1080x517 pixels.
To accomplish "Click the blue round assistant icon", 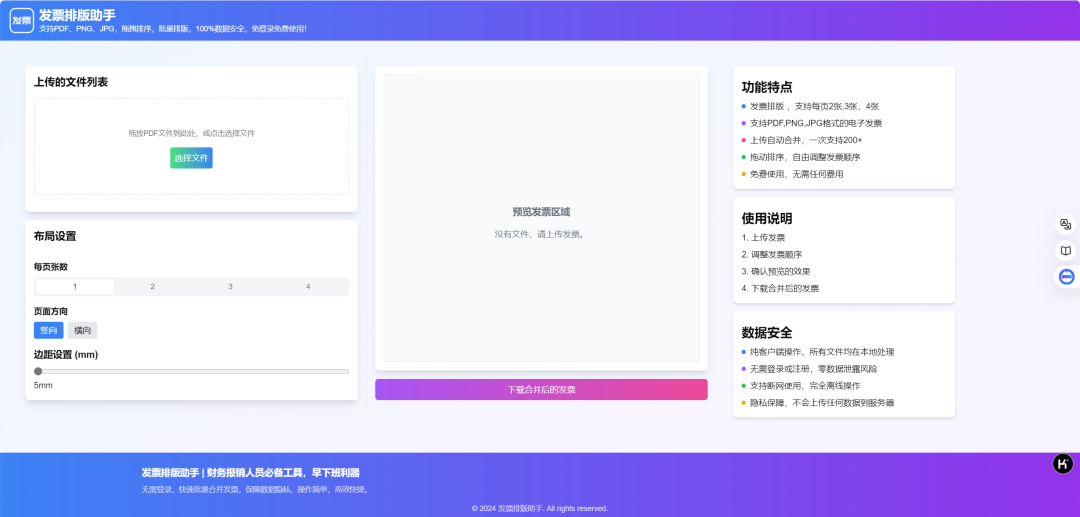I will (x=1066, y=277).
